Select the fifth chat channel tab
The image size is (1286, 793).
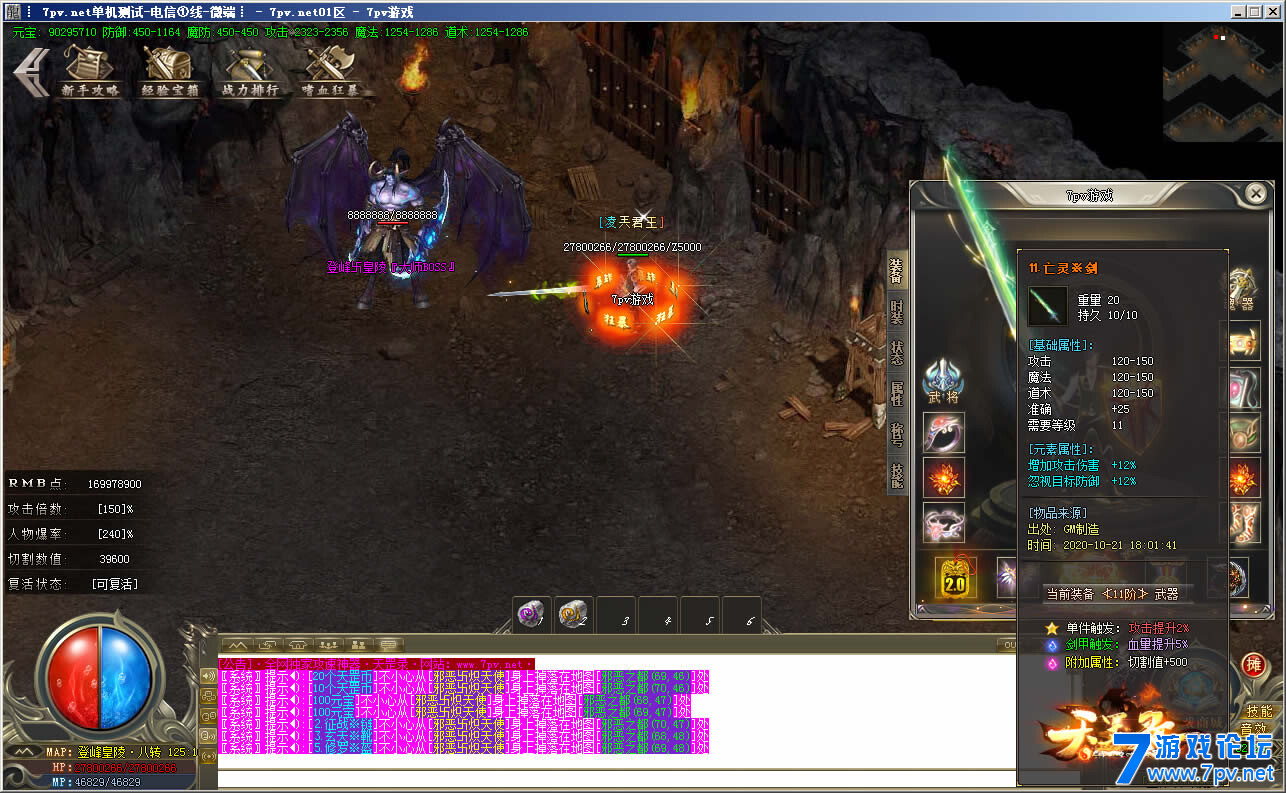point(359,645)
